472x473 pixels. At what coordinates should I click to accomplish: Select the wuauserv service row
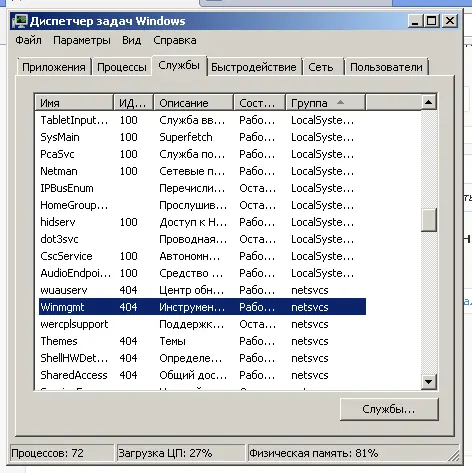pos(202,290)
